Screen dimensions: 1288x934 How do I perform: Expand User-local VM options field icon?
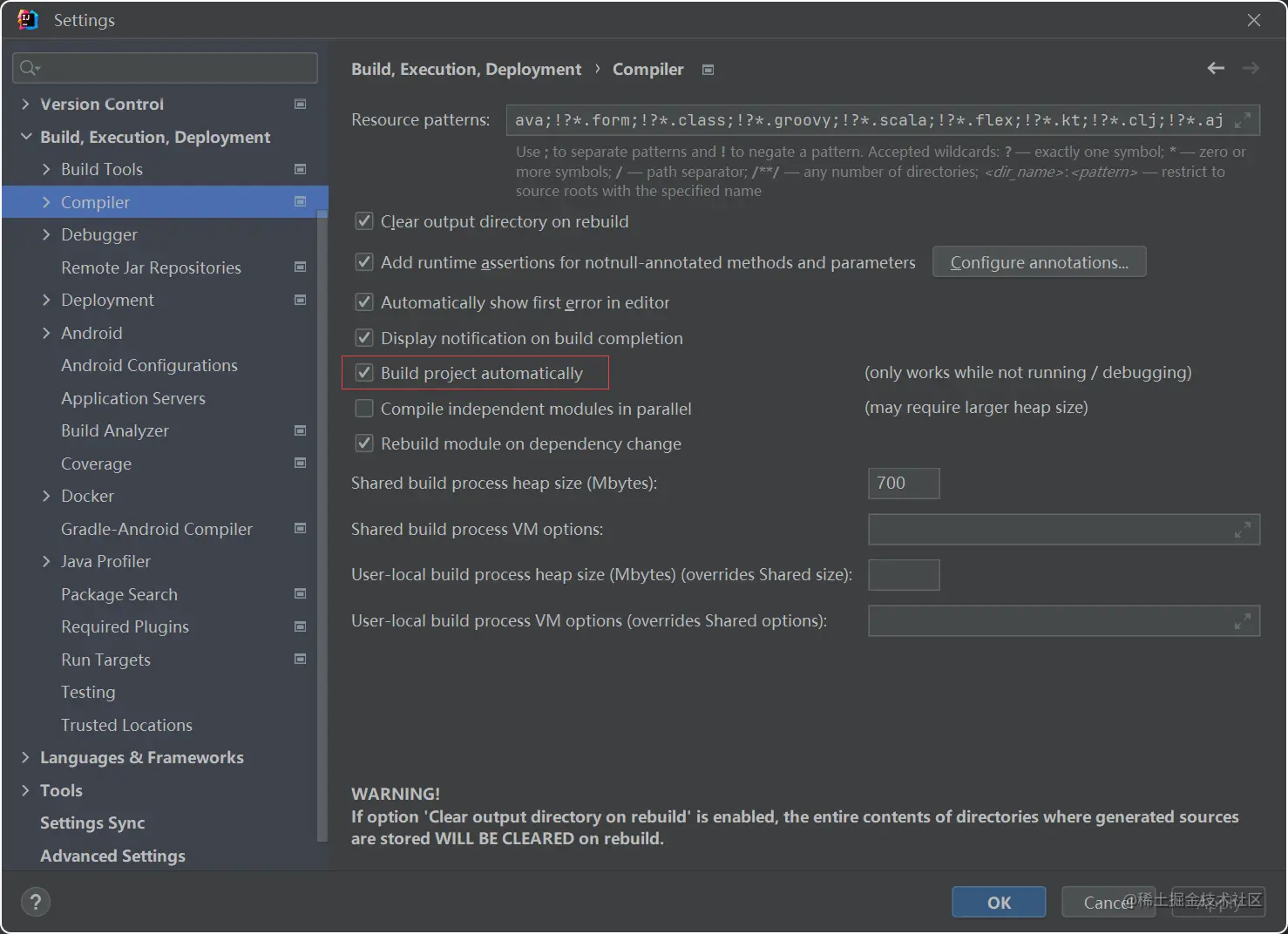pyautogui.click(x=1243, y=620)
